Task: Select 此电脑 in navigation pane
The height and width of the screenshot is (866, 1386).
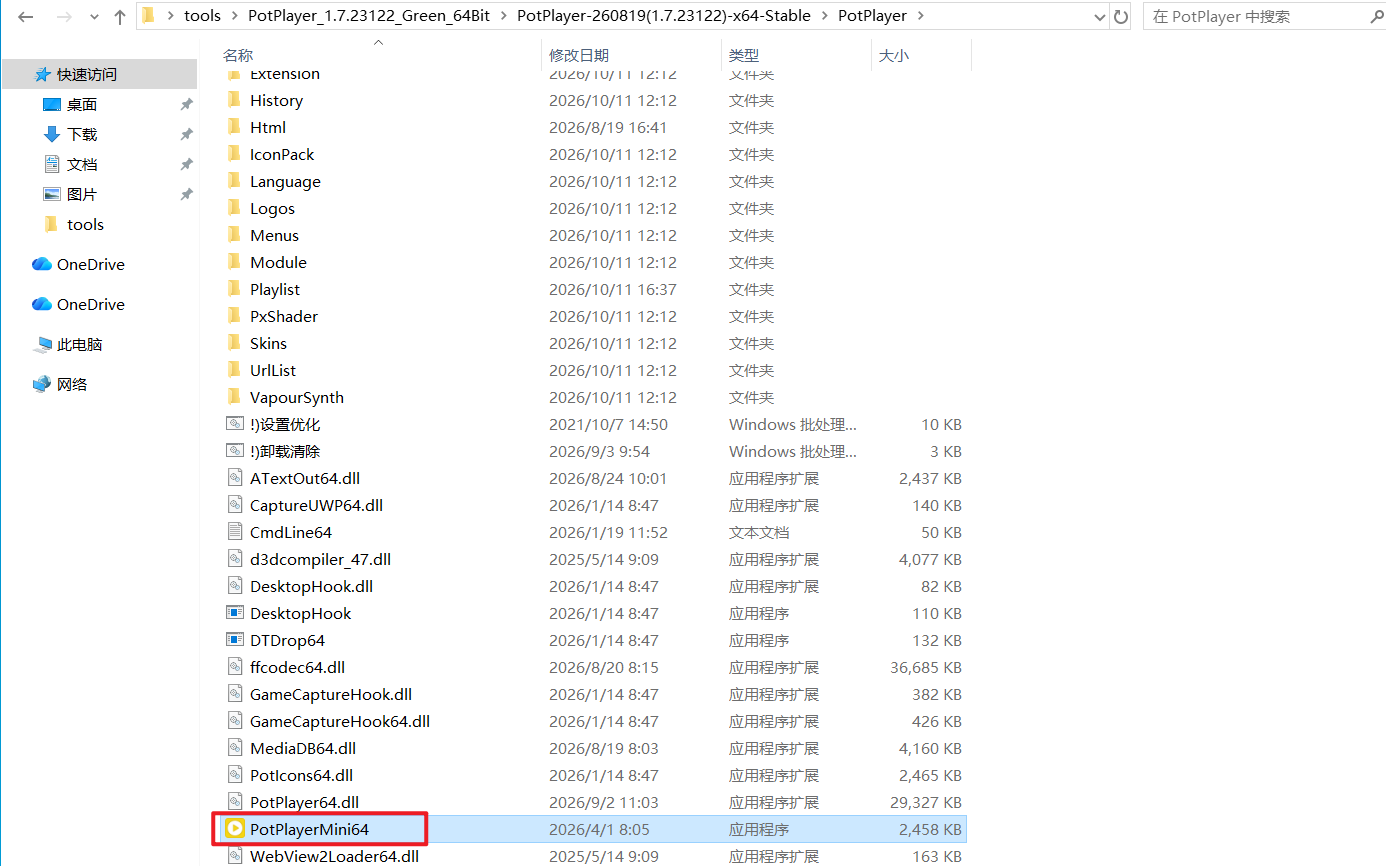Action: point(79,344)
